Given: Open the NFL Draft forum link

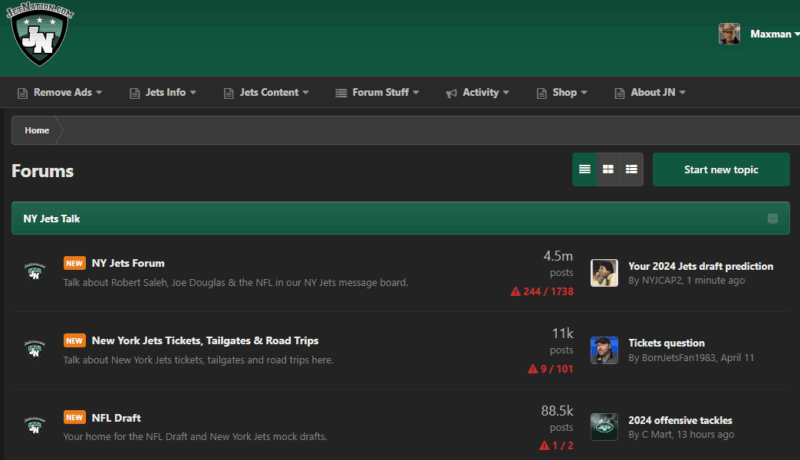Looking at the screenshot, I should click(x=116, y=418).
